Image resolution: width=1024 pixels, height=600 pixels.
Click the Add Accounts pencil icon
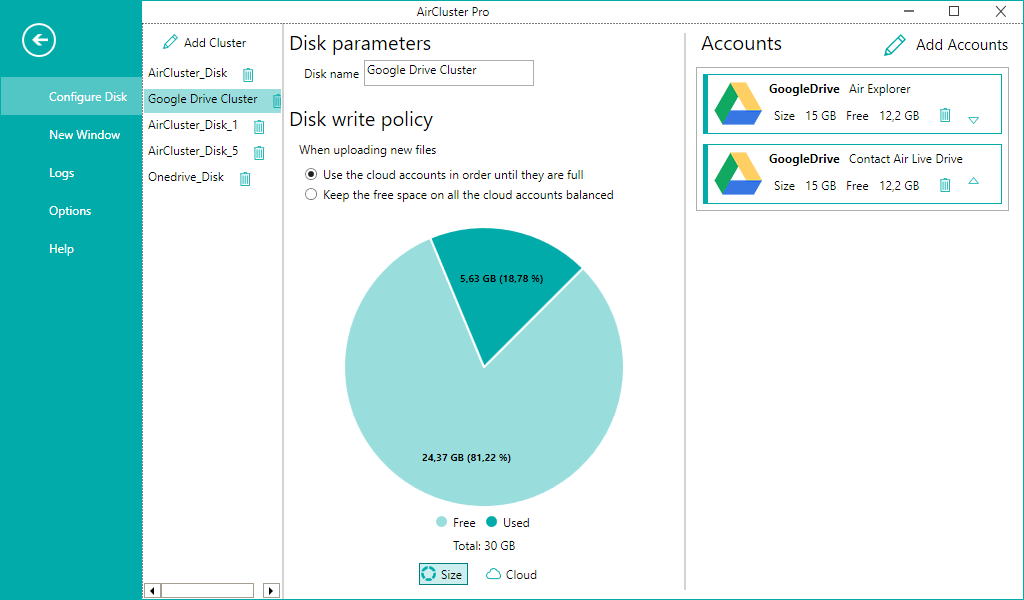895,45
